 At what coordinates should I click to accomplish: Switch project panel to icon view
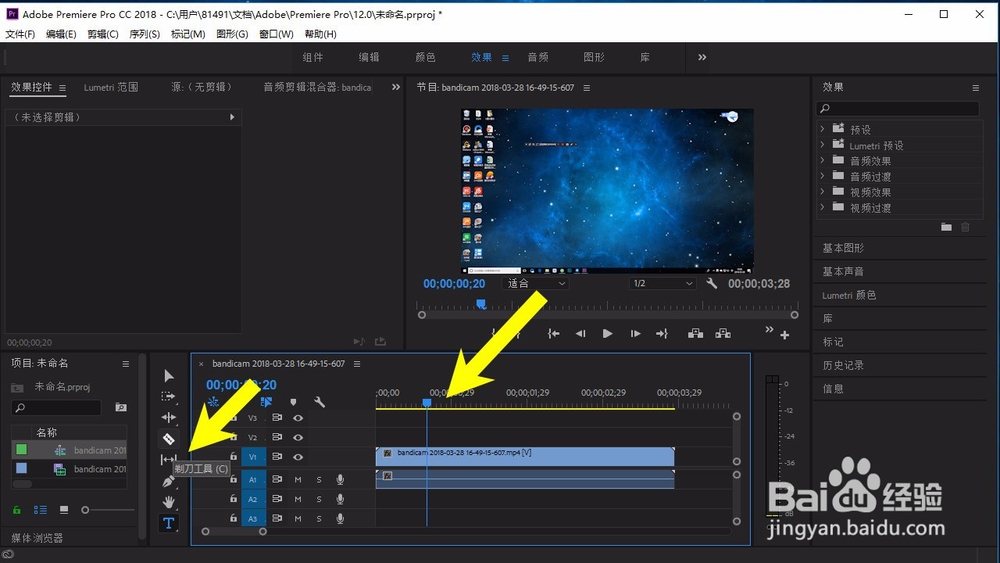tap(64, 510)
